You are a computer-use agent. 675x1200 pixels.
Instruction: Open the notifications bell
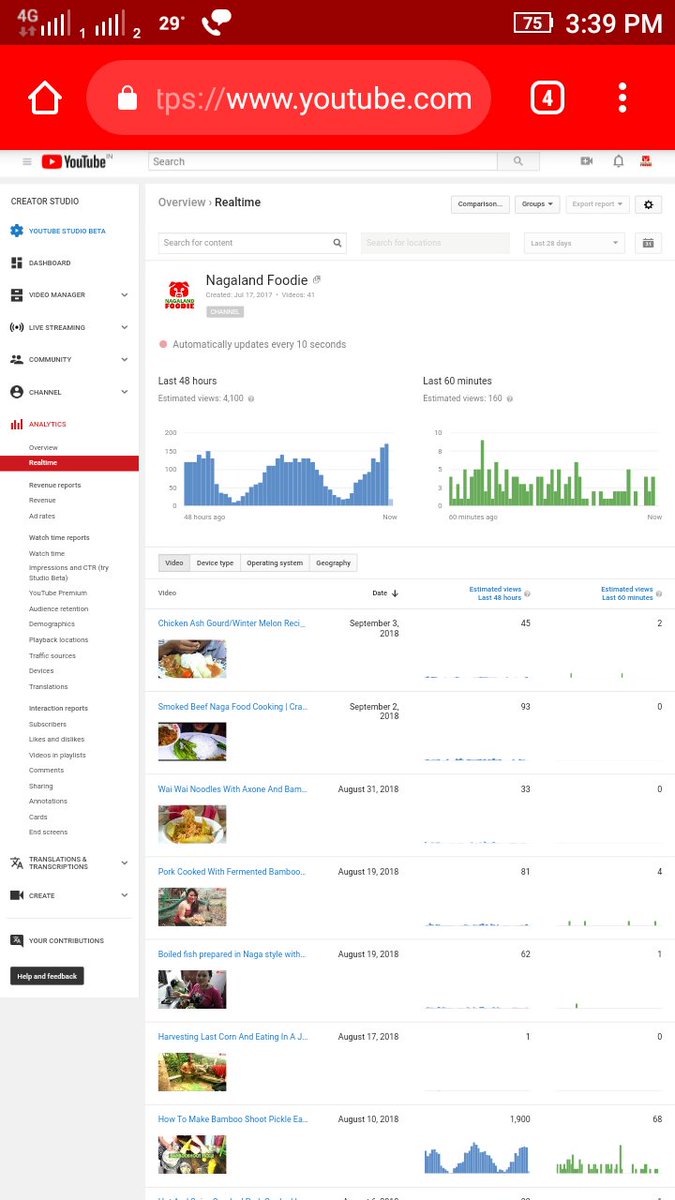(618, 161)
